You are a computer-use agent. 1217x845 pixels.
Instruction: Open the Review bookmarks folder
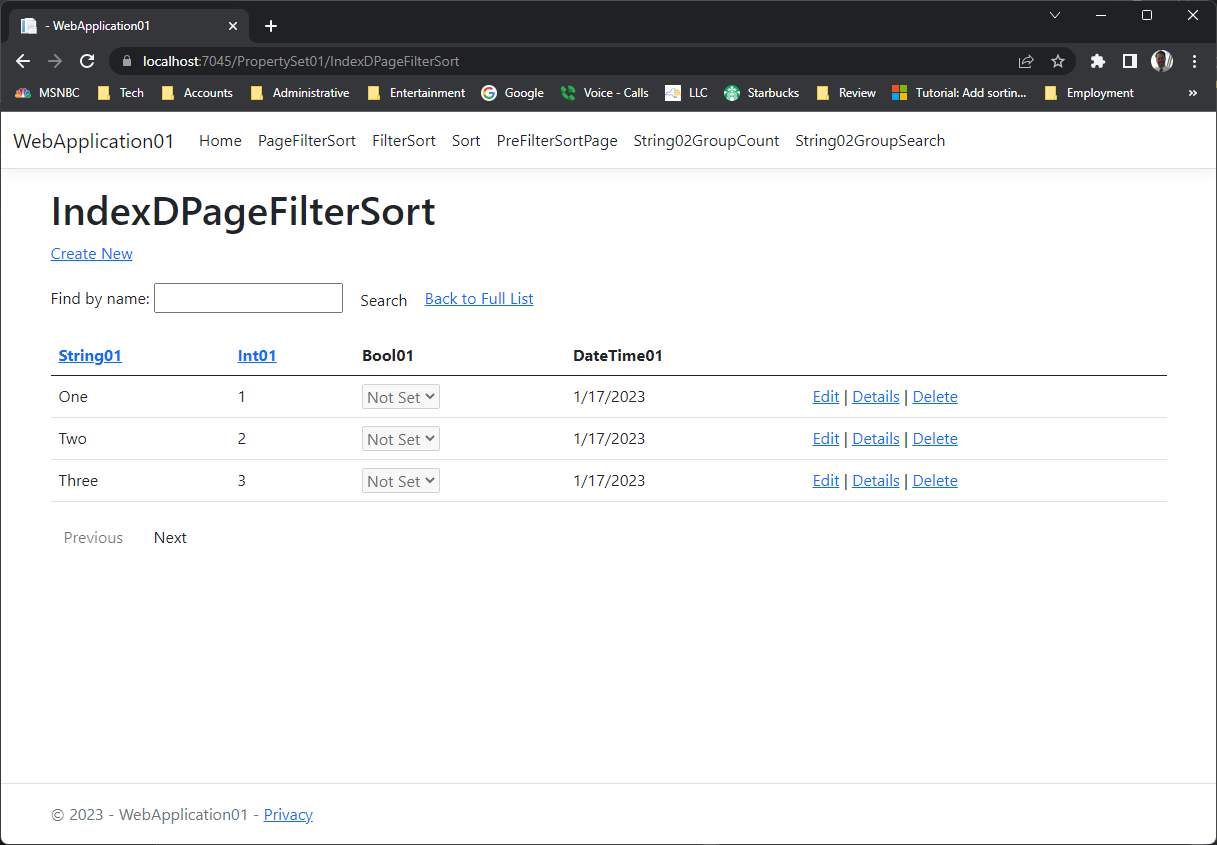pos(846,93)
